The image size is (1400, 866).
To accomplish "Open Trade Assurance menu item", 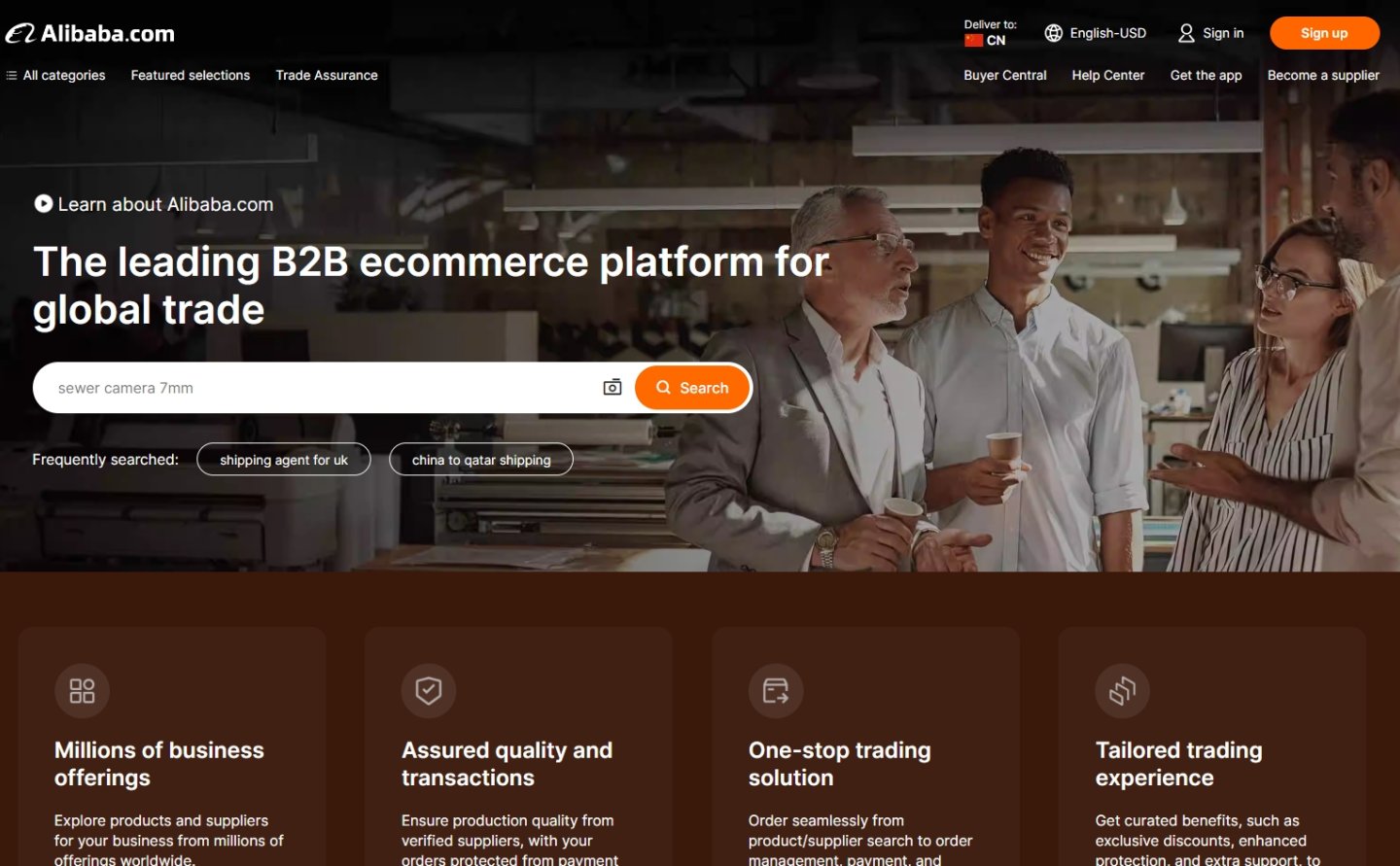I will pyautogui.click(x=327, y=75).
